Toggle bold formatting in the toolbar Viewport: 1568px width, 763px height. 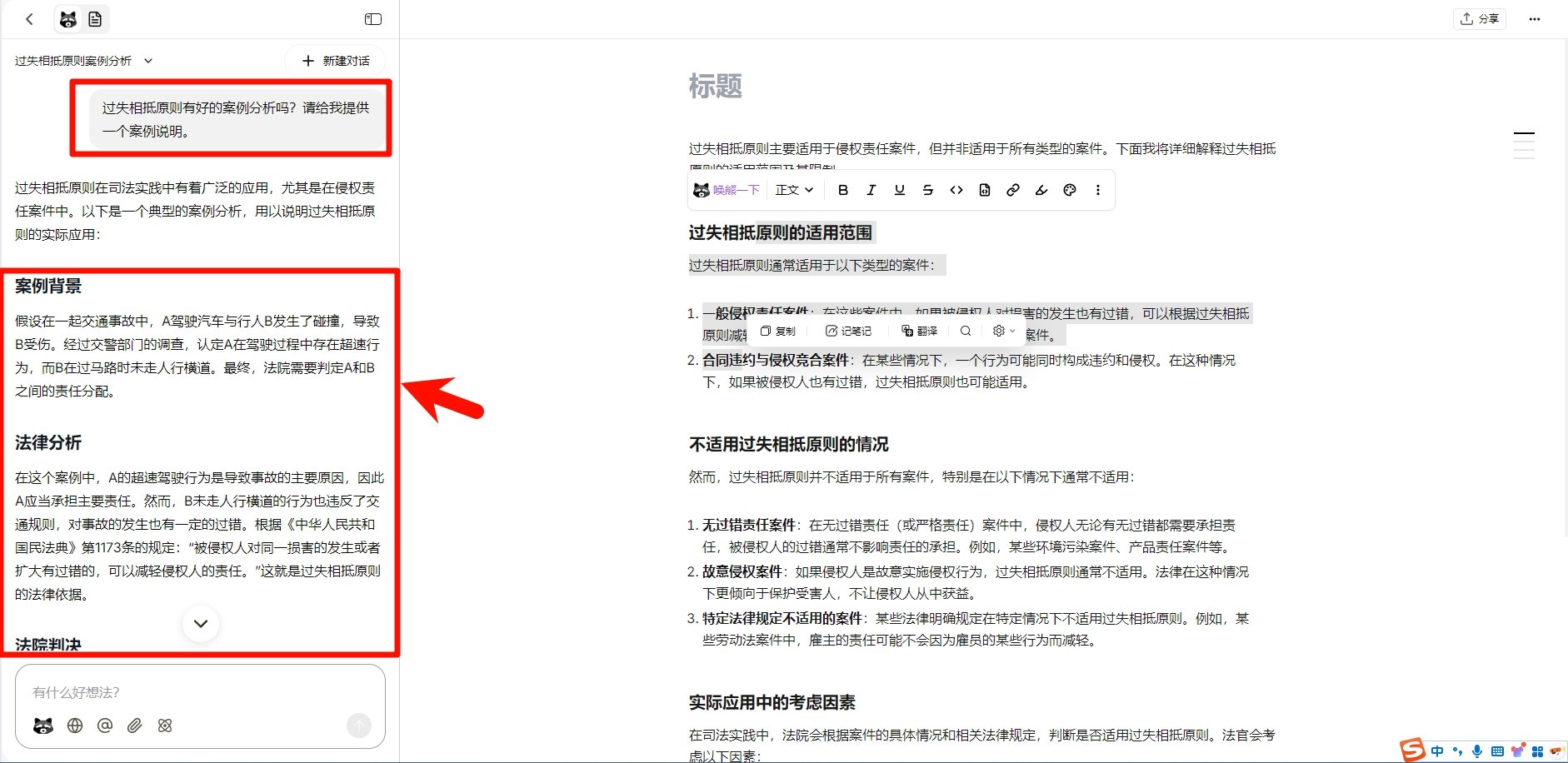pyautogui.click(x=842, y=190)
